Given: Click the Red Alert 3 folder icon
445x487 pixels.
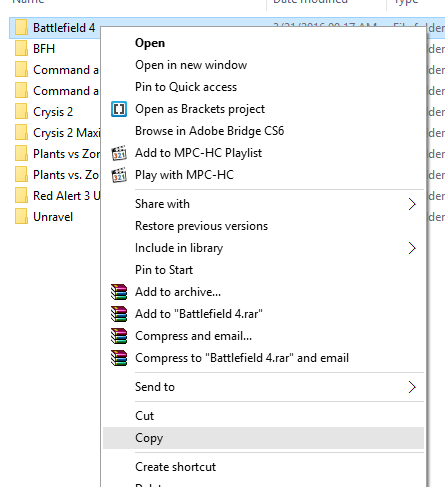Looking at the screenshot, I should coord(21,196).
